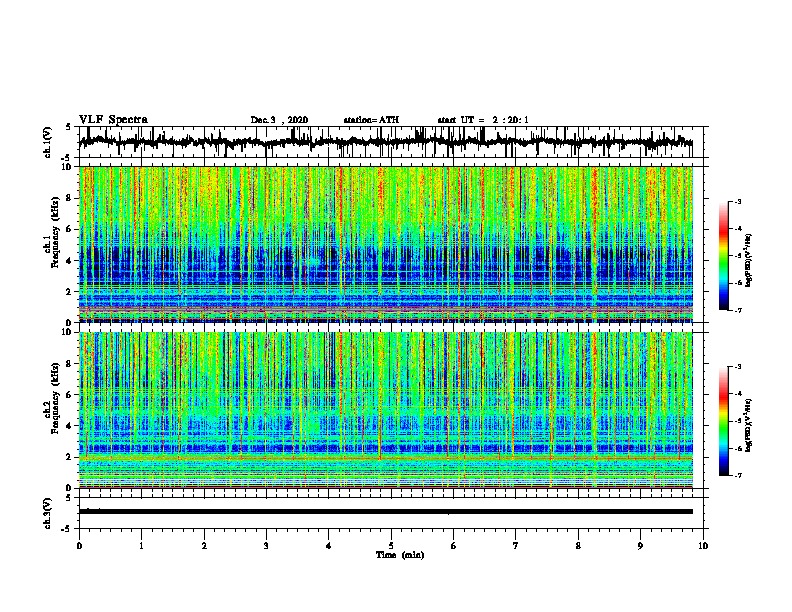This screenshot has width=792, height=612.
Task: Click the ch.1(V) waveform axis label
Action: (48, 142)
